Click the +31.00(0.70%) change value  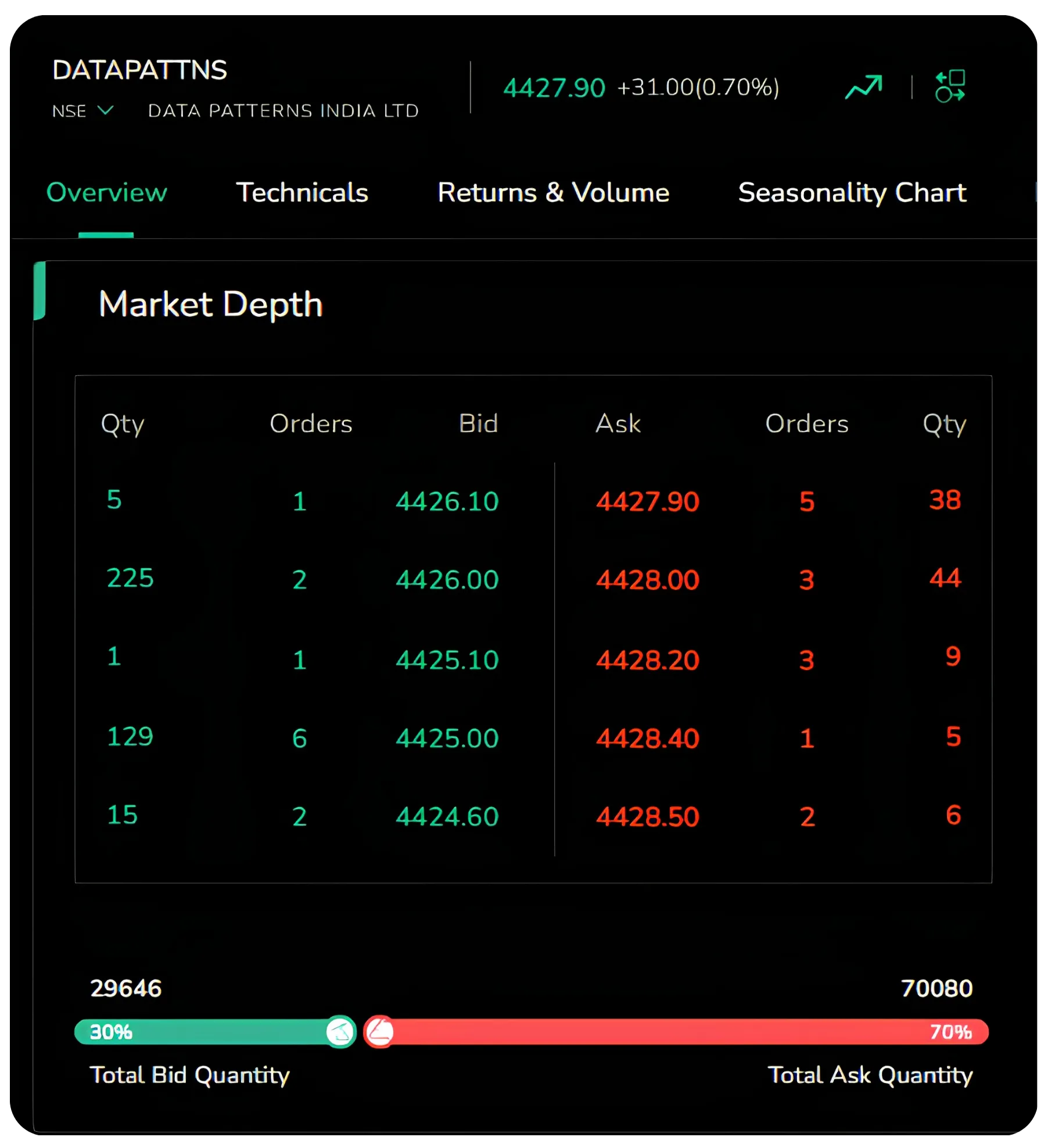[x=698, y=87]
